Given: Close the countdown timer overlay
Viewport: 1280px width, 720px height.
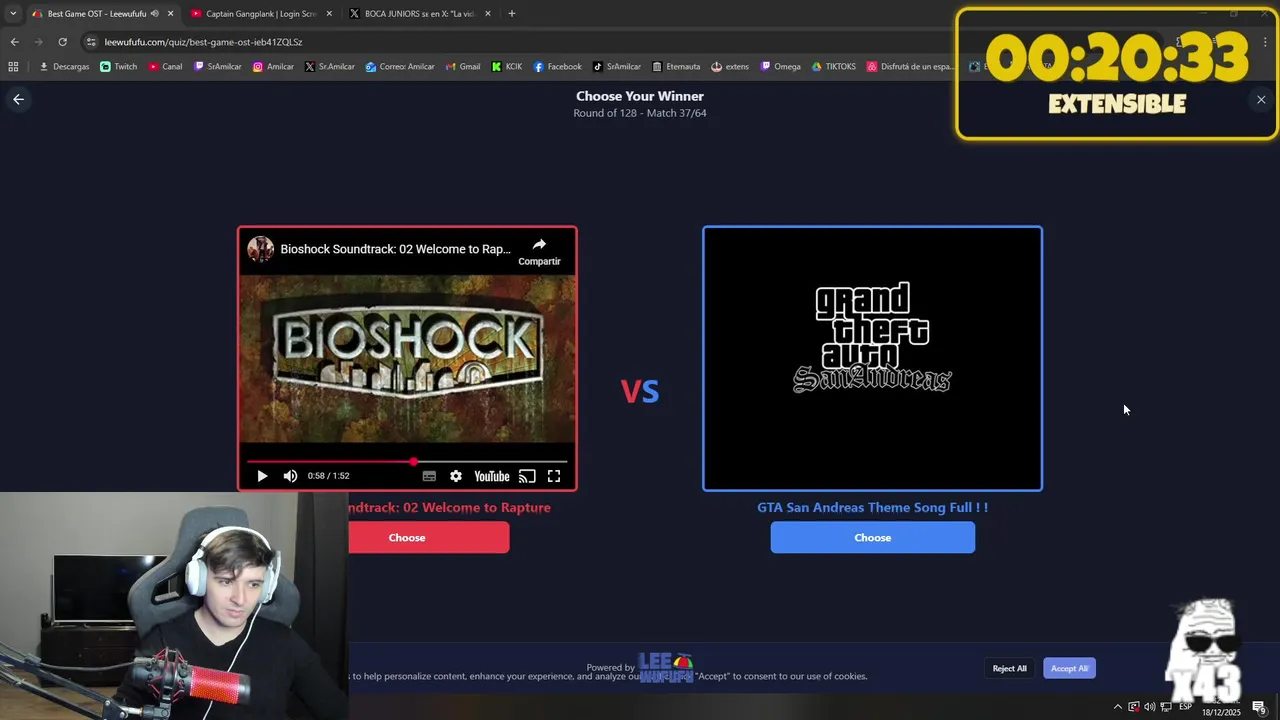Looking at the screenshot, I should 1261,99.
